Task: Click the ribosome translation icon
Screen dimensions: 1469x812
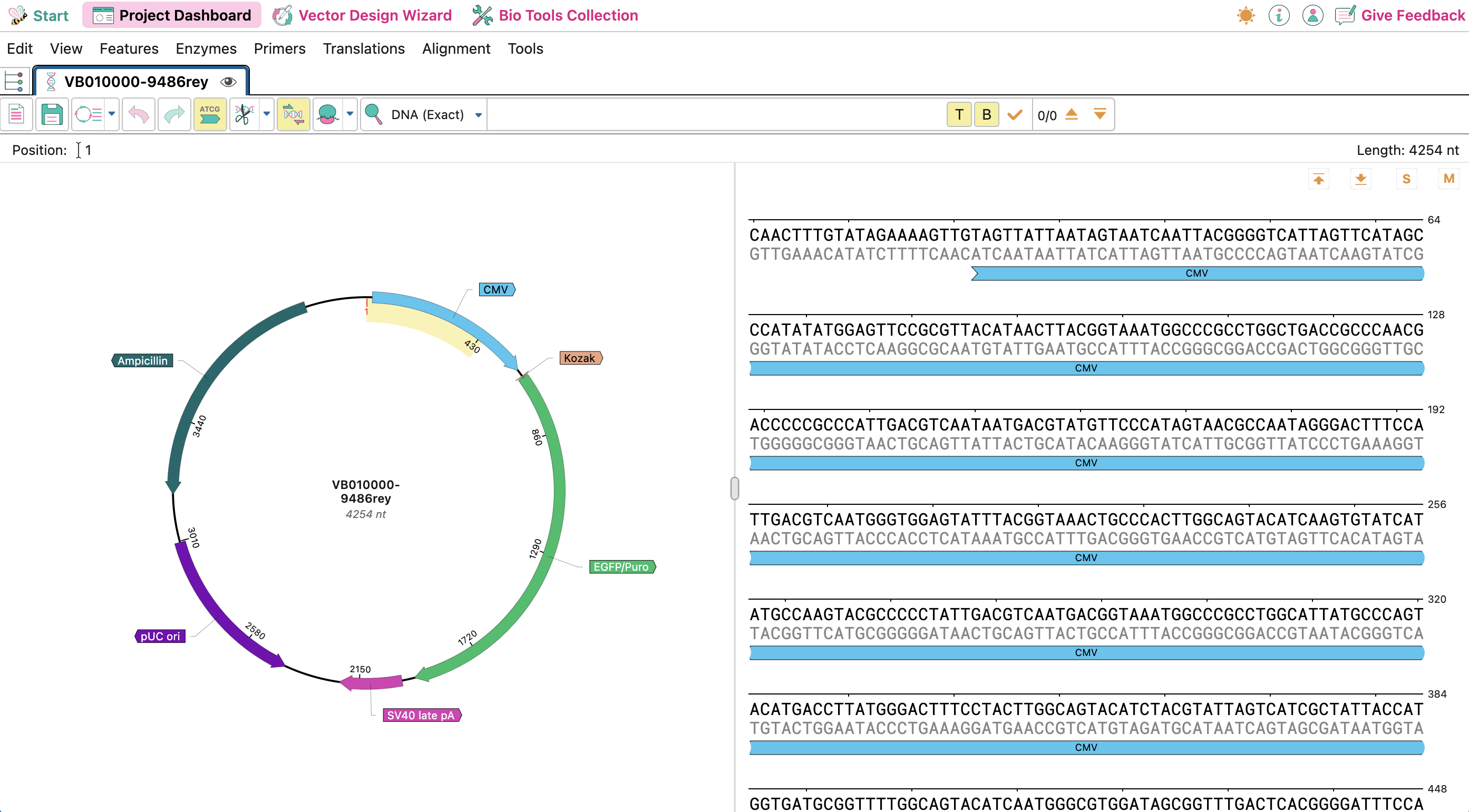Action: coord(328,115)
